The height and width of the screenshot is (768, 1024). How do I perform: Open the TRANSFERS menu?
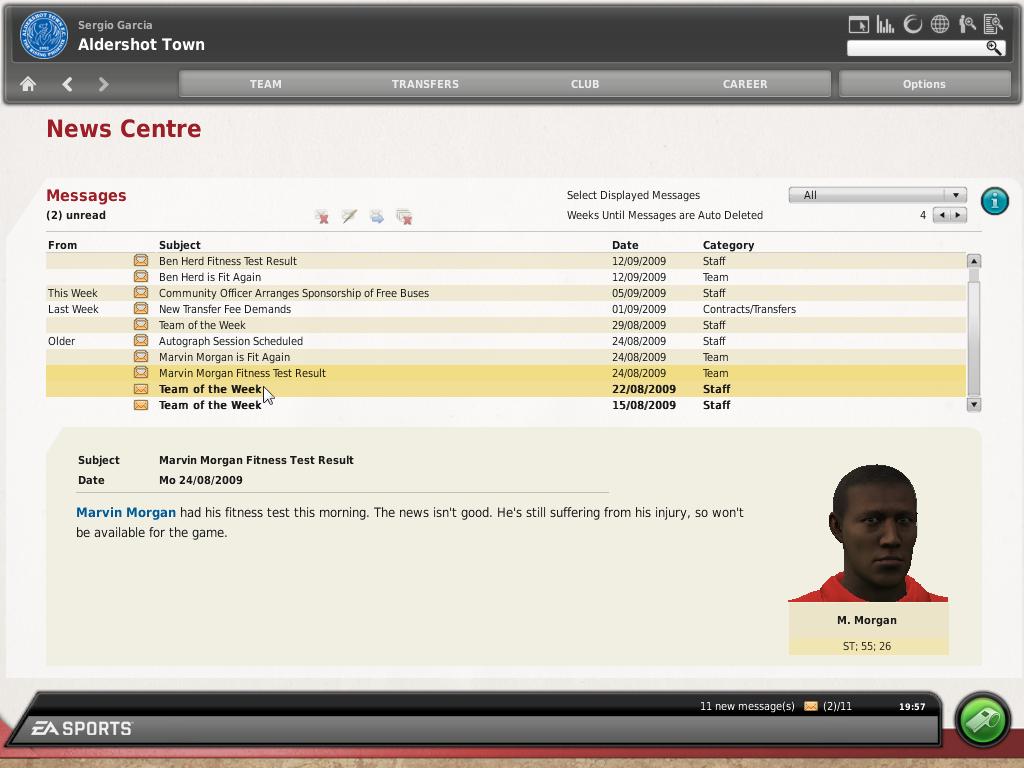(425, 84)
